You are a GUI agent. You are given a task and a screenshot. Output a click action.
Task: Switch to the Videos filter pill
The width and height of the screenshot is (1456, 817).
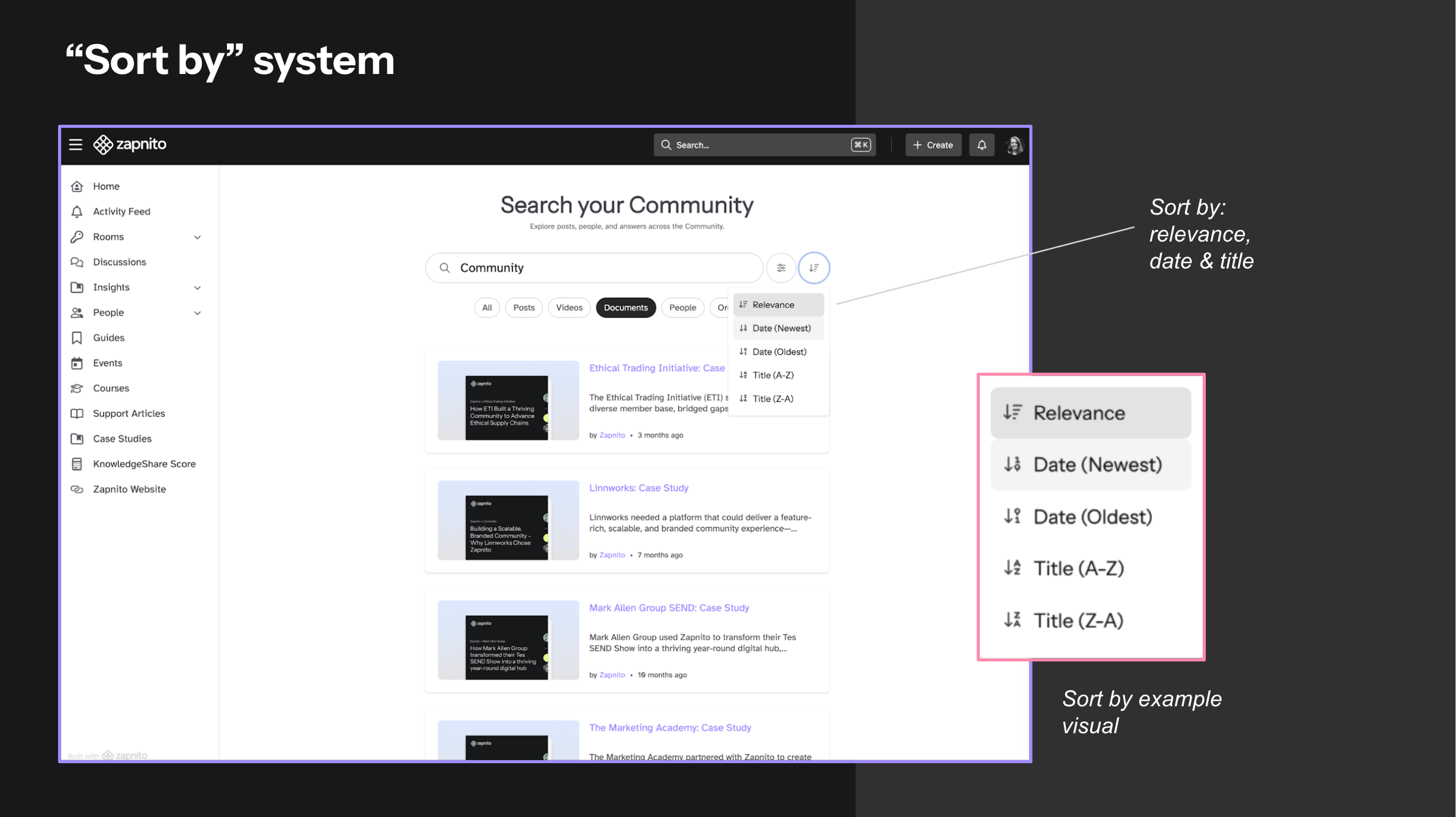569,308
